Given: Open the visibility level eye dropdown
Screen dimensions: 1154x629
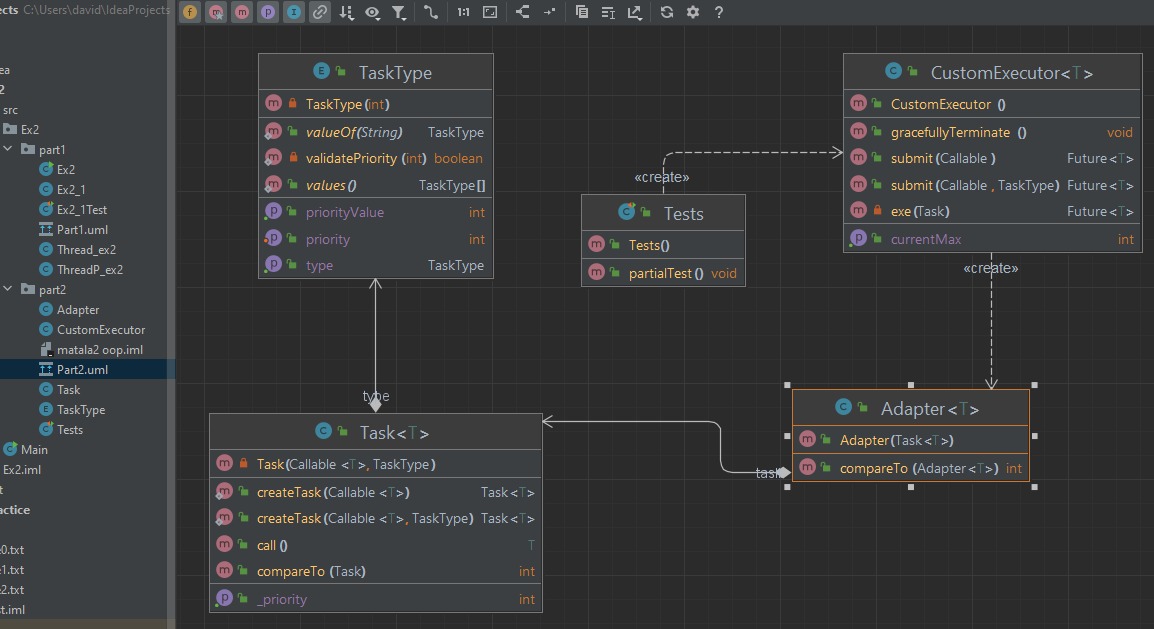Looking at the screenshot, I should [373, 13].
